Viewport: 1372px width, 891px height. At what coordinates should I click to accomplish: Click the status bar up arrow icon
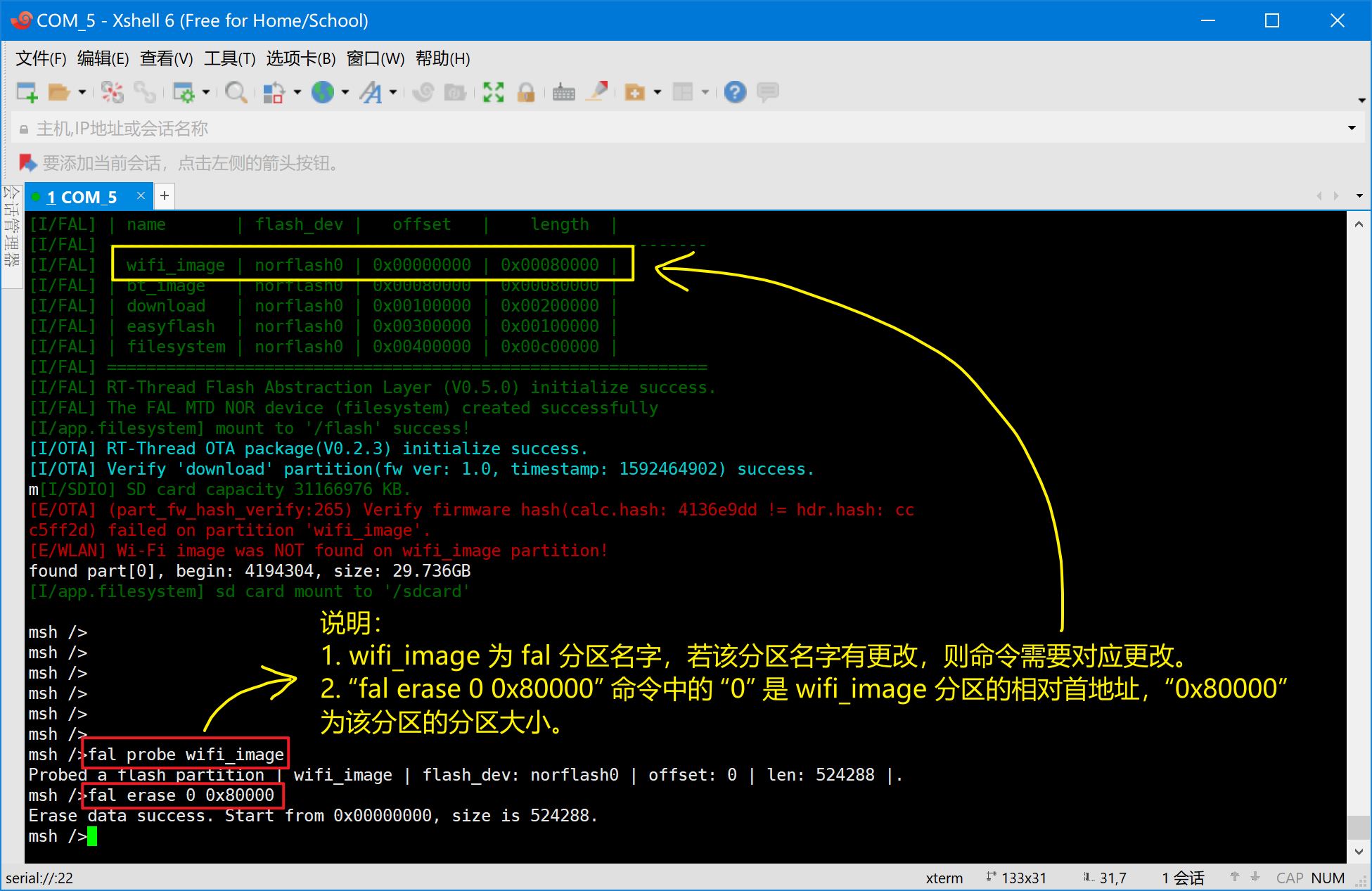tap(1235, 877)
